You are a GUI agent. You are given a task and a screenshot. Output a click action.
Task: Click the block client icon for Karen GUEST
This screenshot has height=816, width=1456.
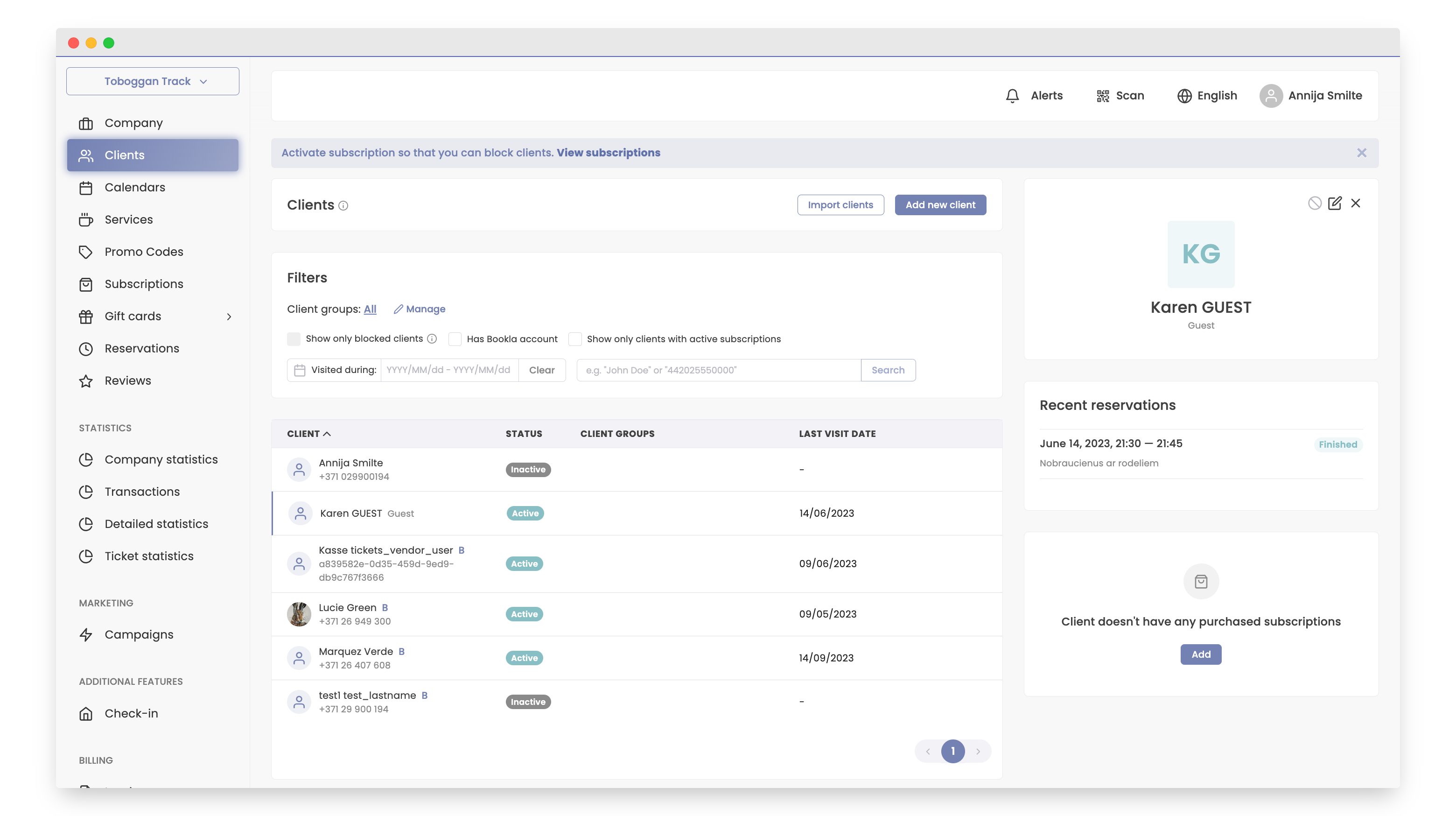(x=1314, y=203)
